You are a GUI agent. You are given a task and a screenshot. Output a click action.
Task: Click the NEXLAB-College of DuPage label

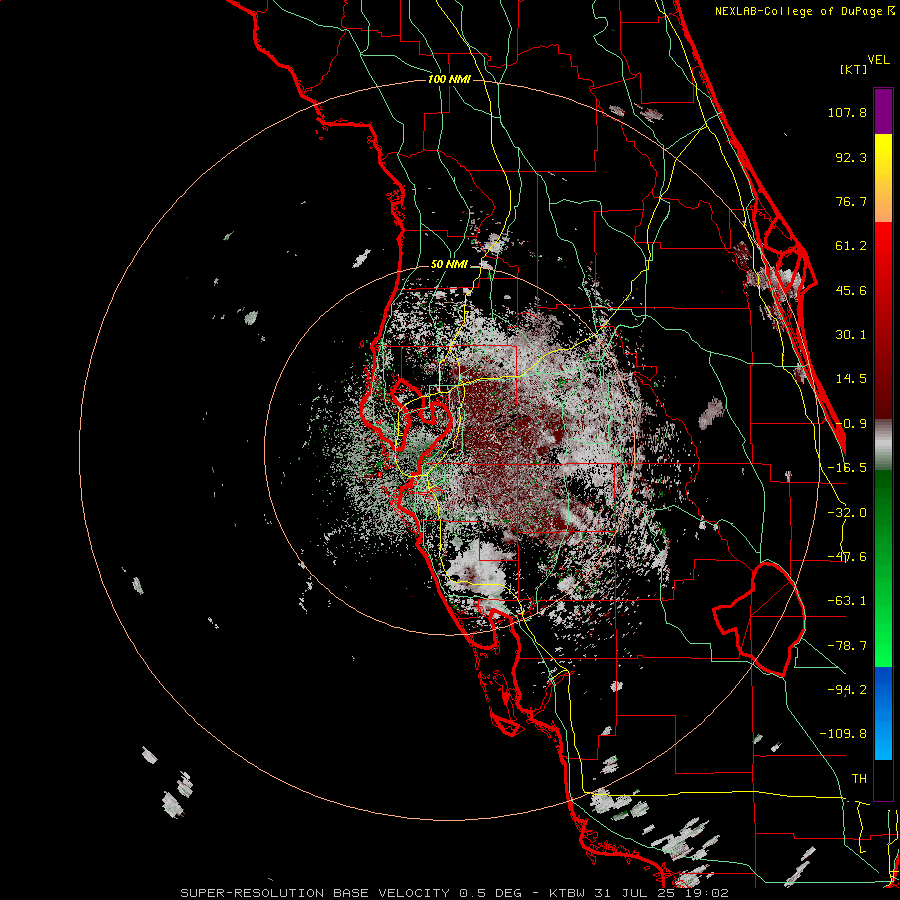tap(799, 11)
